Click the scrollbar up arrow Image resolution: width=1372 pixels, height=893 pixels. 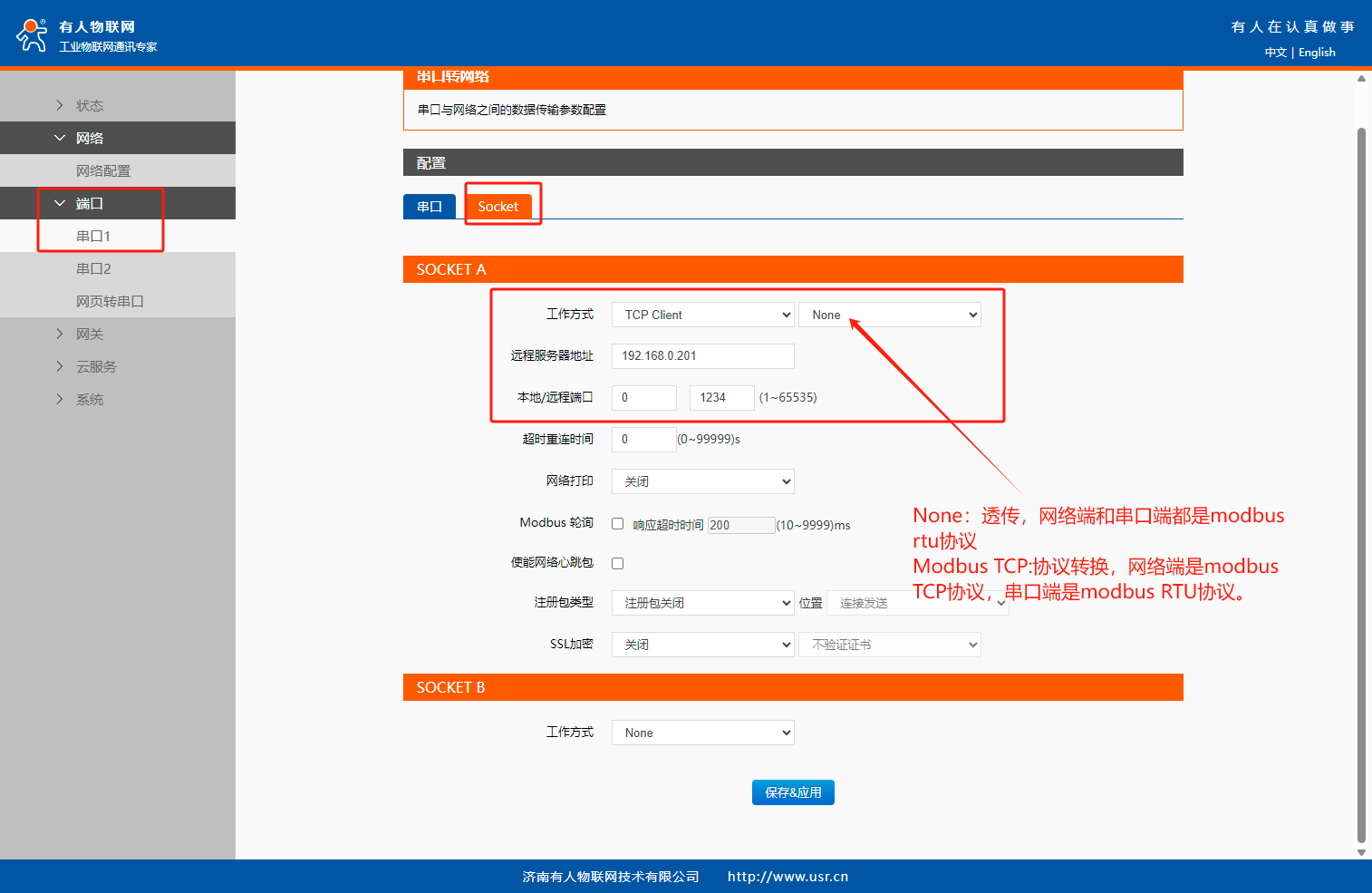[x=1361, y=79]
